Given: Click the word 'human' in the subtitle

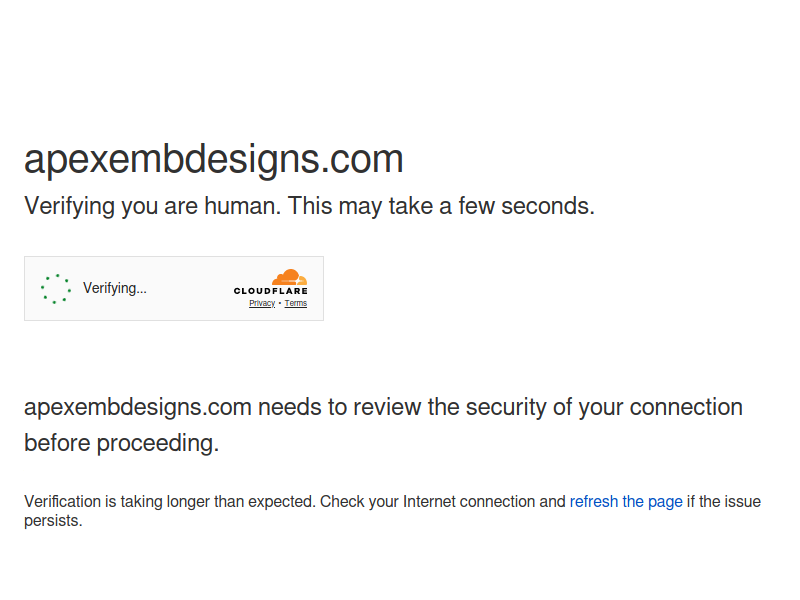Looking at the screenshot, I should click(242, 206).
